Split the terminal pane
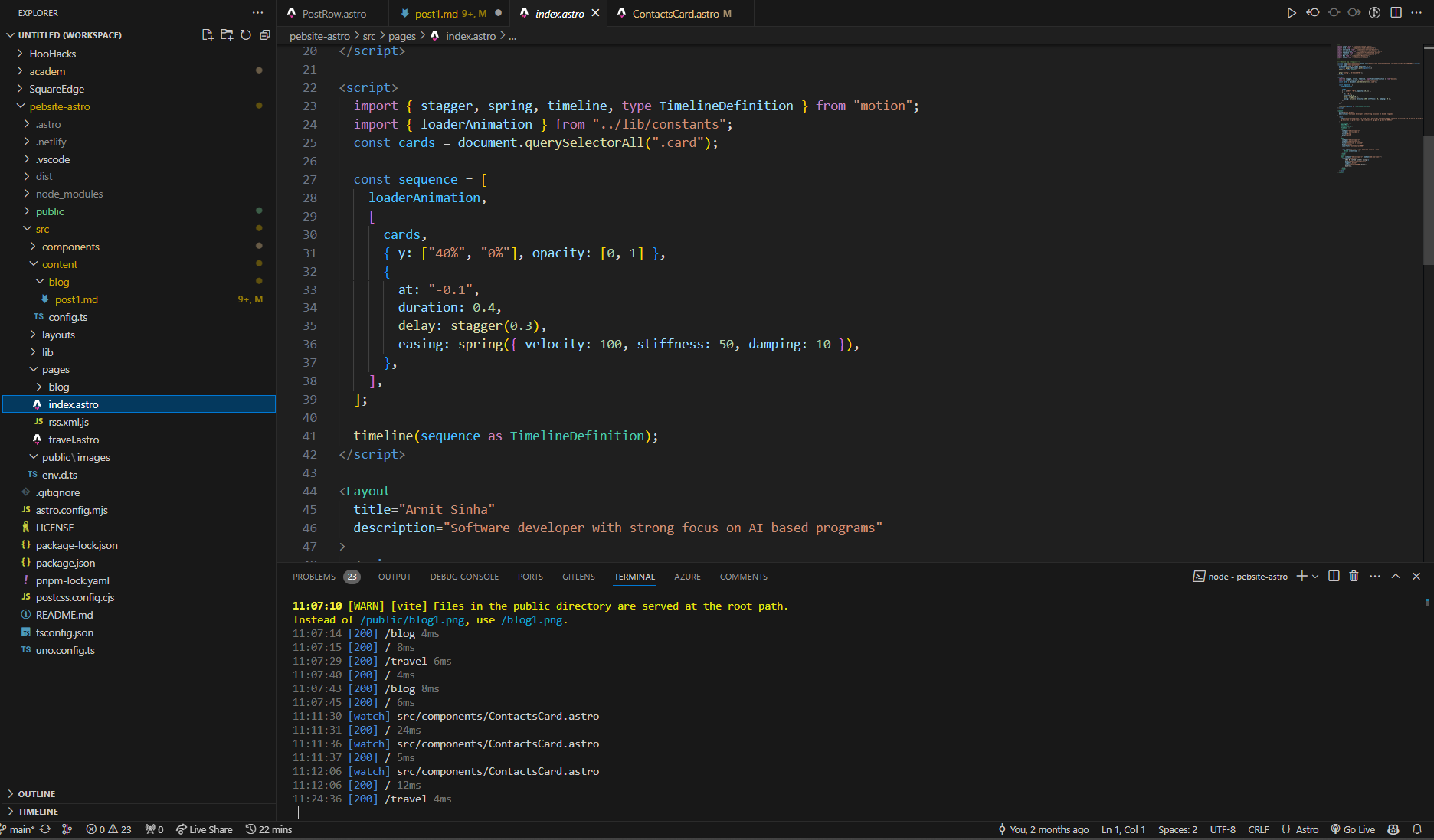 (x=1334, y=576)
